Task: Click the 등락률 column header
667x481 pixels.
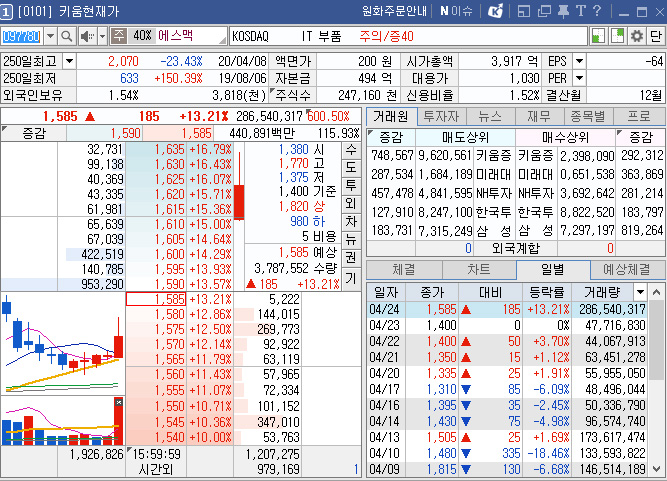Action: coord(547,293)
